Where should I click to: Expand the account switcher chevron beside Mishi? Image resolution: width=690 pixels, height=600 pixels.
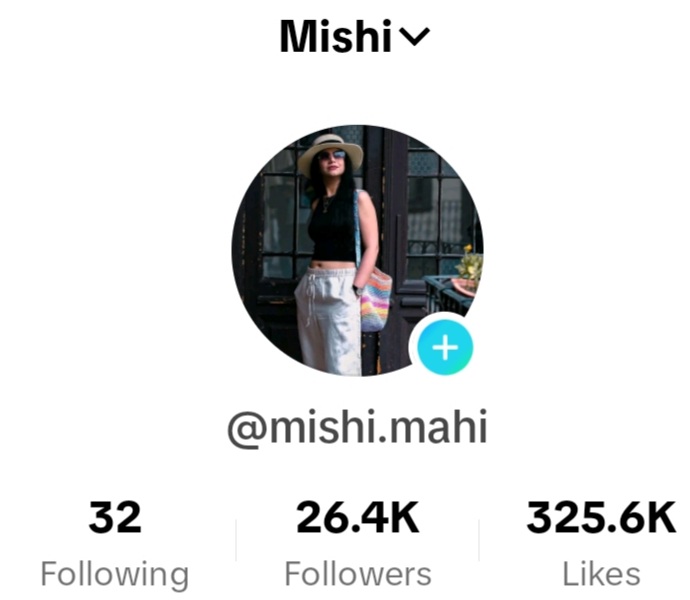click(x=416, y=37)
